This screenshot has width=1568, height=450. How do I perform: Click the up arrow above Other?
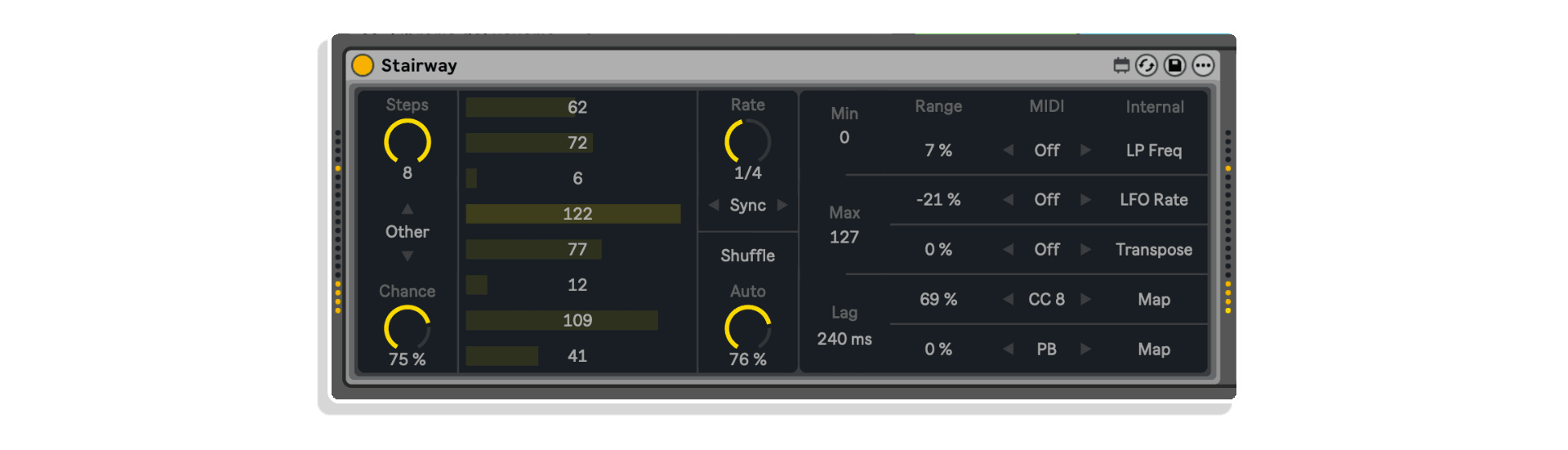coord(408,209)
